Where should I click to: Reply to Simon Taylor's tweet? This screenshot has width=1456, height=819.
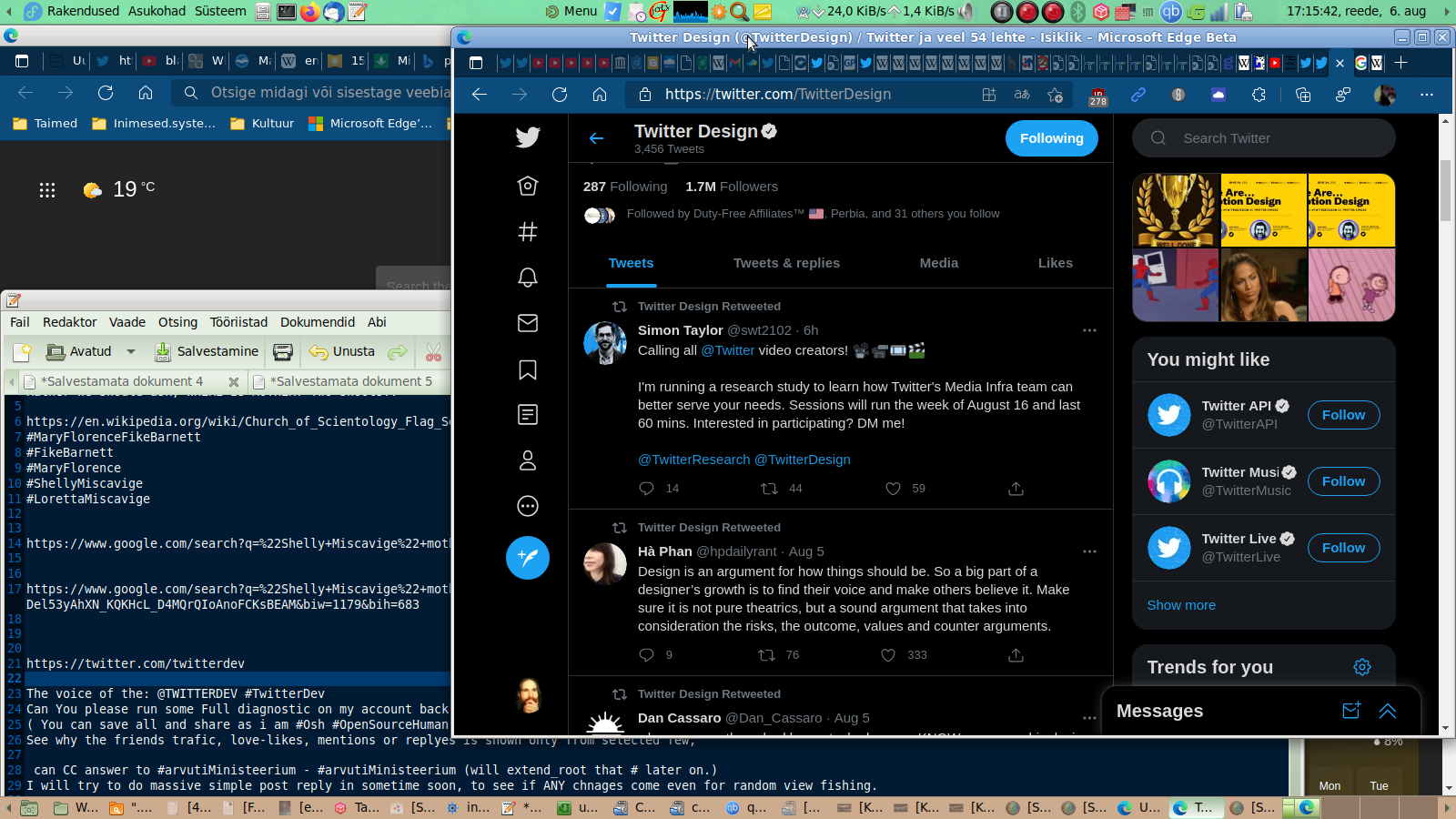point(647,489)
